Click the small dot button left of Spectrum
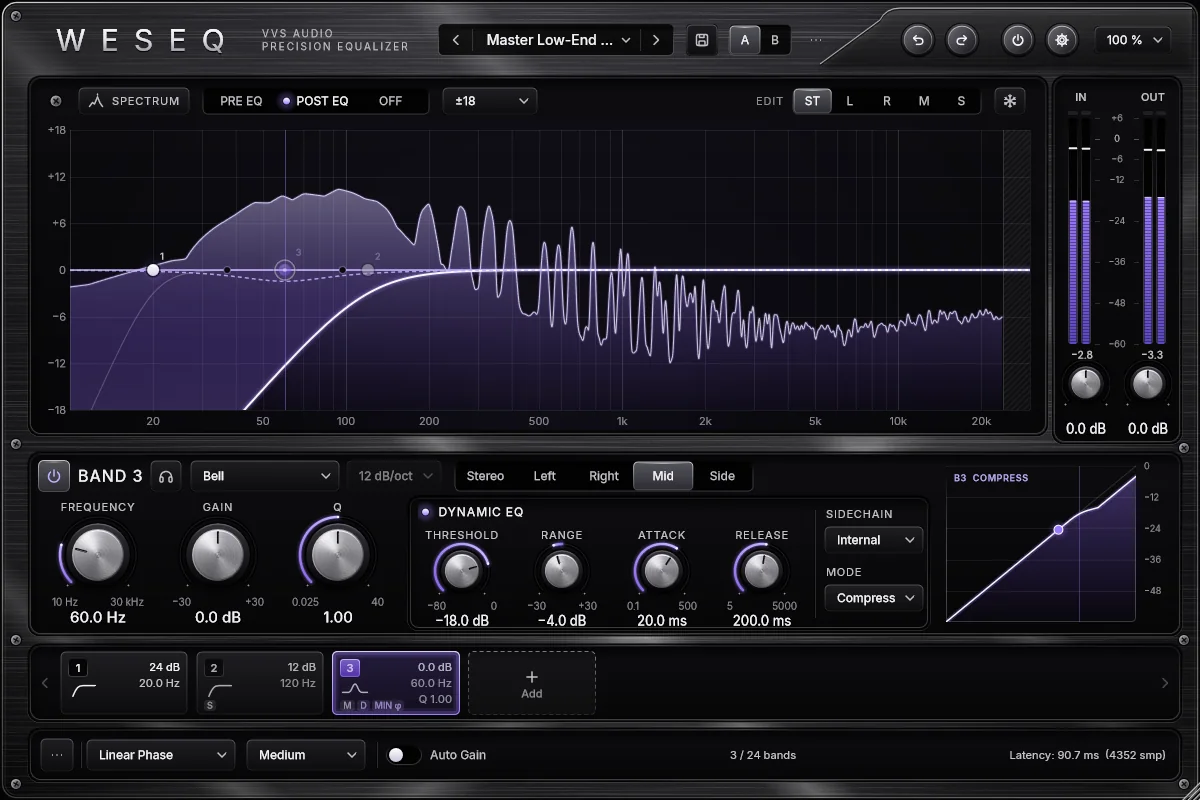Viewport: 1200px width, 800px height. pyautogui.click(x=56, y=101)
